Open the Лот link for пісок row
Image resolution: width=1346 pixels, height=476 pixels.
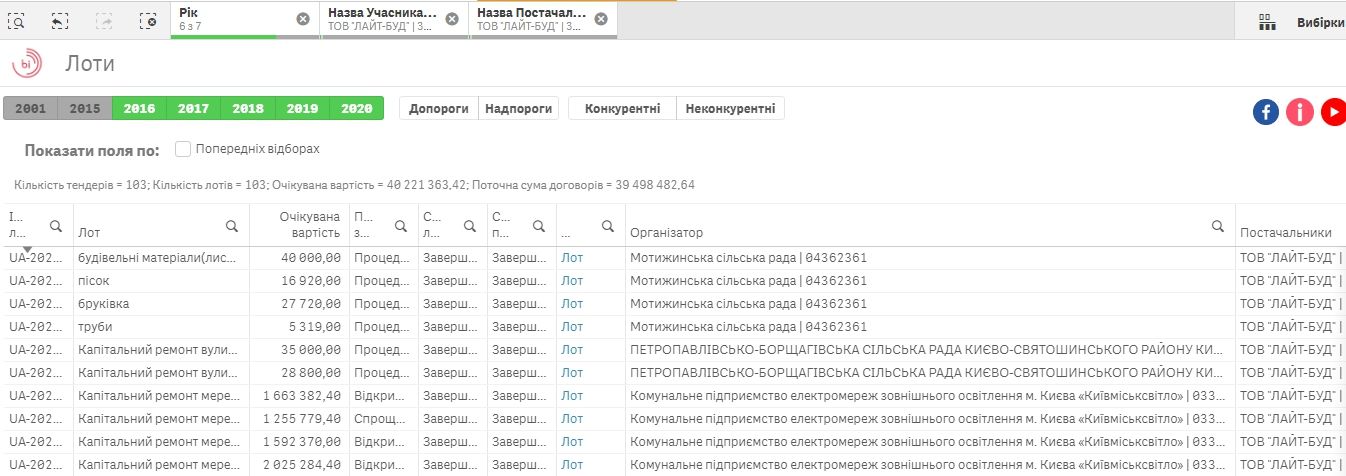[x=572, y=281]
